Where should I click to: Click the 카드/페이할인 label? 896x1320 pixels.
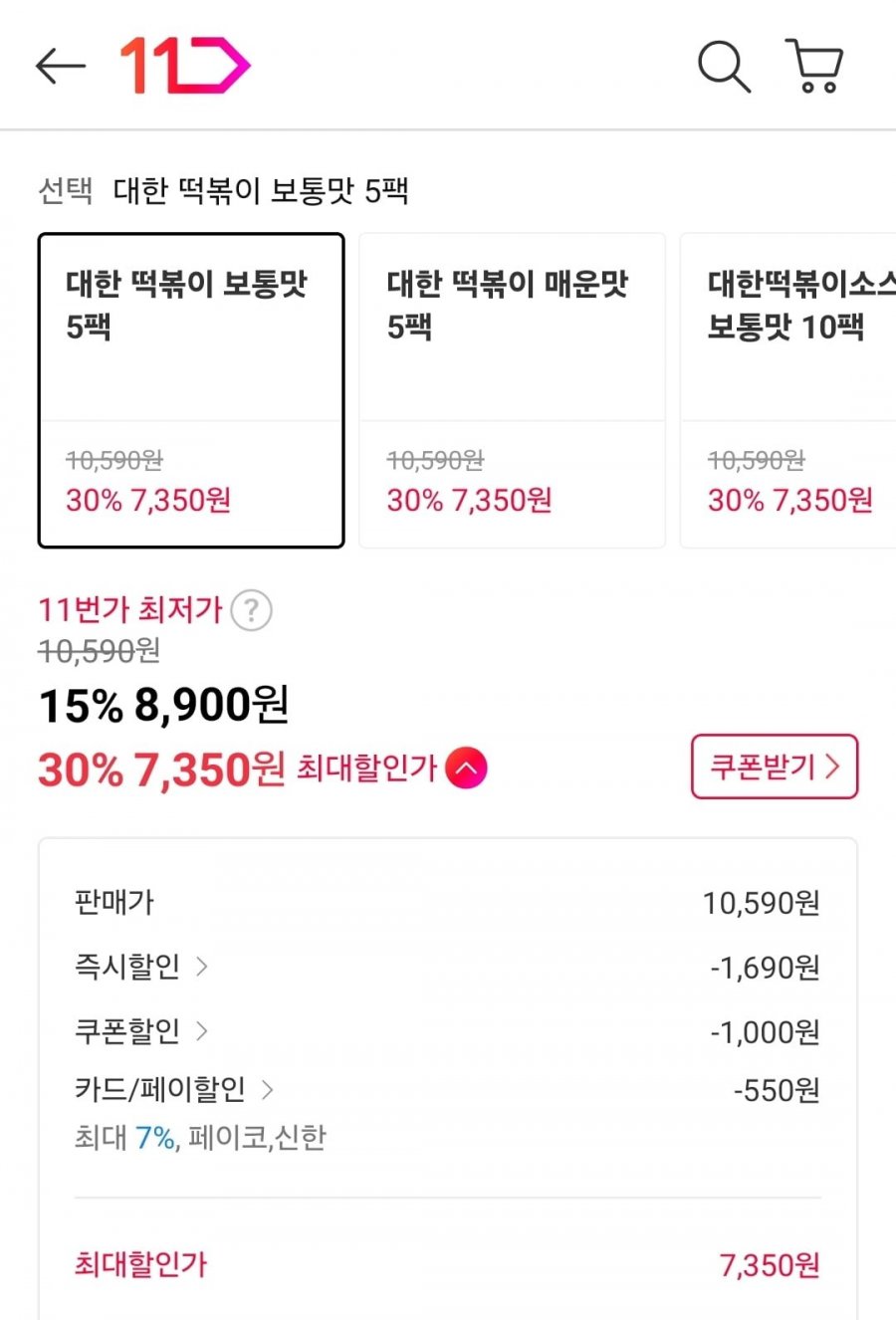click(x=160, y=1090)
